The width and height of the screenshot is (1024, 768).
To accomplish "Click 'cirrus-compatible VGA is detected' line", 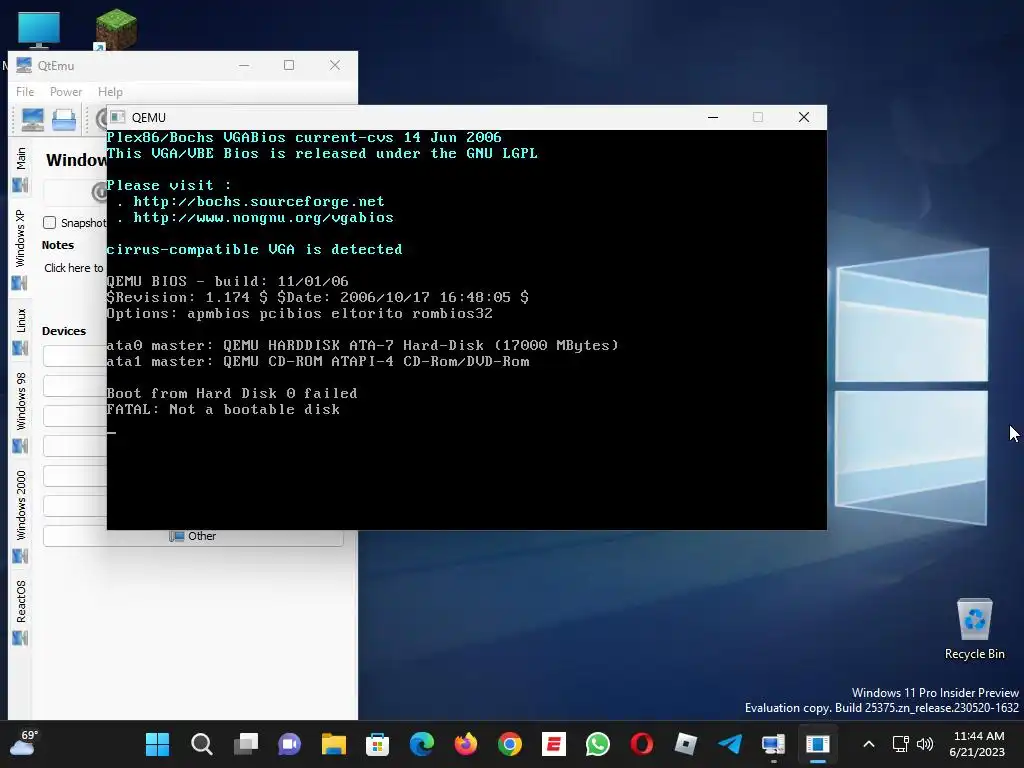I will click(x=254, y=249).
